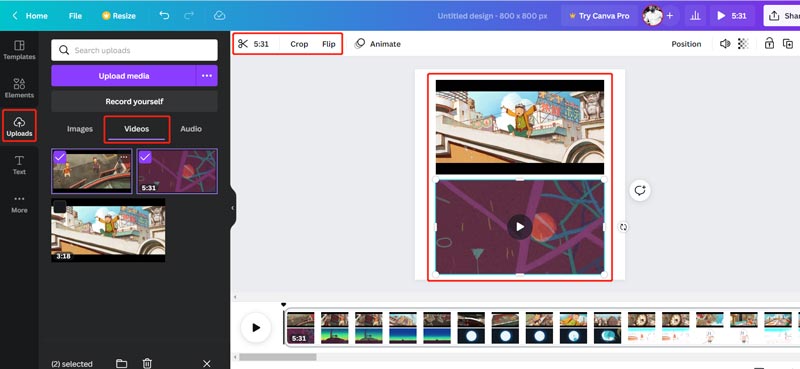Screen dimensions: 800x369
Task: Open the user profile avatar
Action: pyautogui.click(x=653, y=16)
